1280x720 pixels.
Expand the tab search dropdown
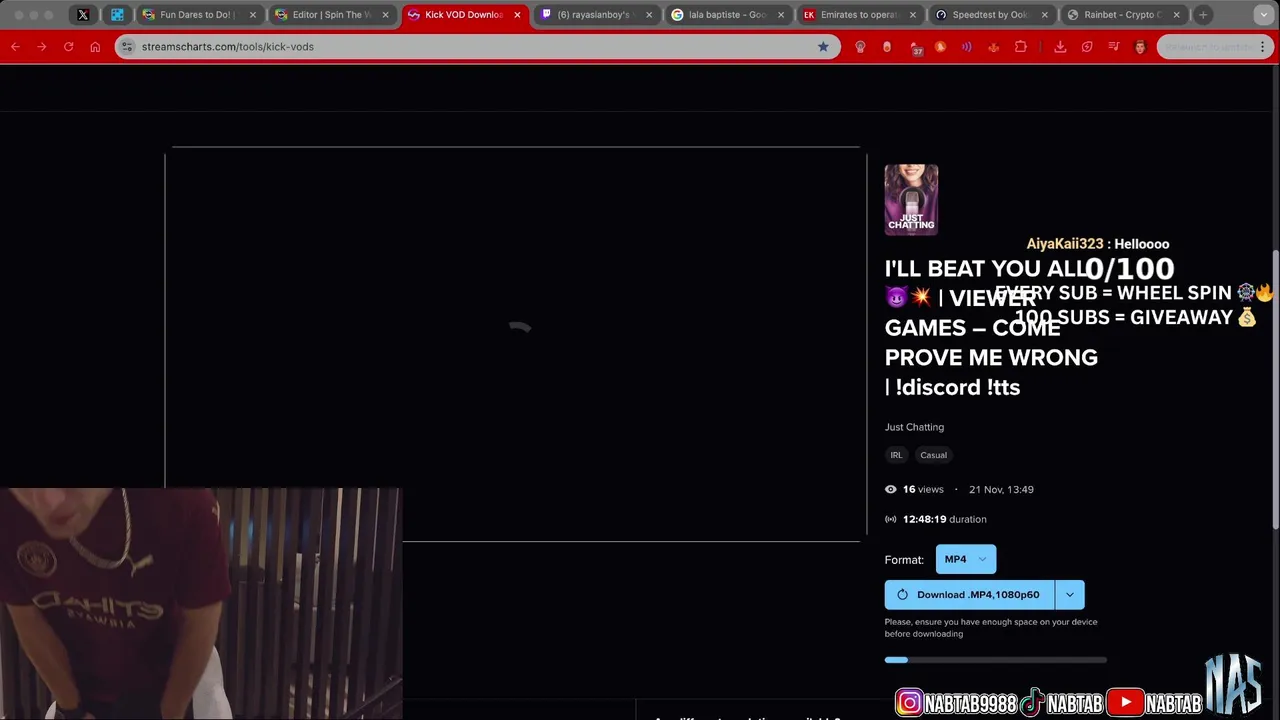1263,15
